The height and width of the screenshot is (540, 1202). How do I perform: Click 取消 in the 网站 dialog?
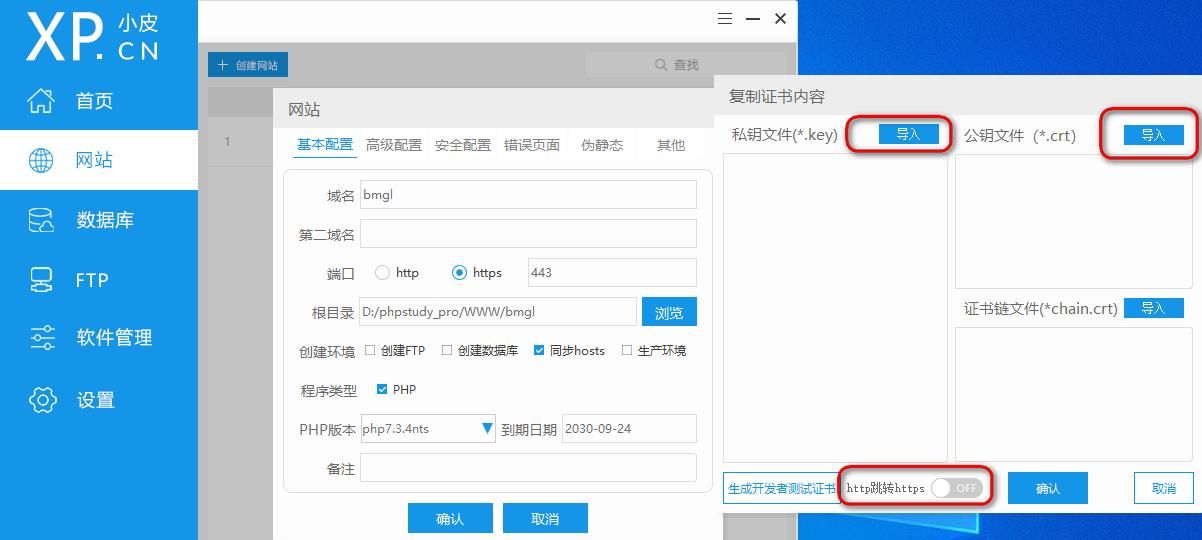[x=545, y=519]
